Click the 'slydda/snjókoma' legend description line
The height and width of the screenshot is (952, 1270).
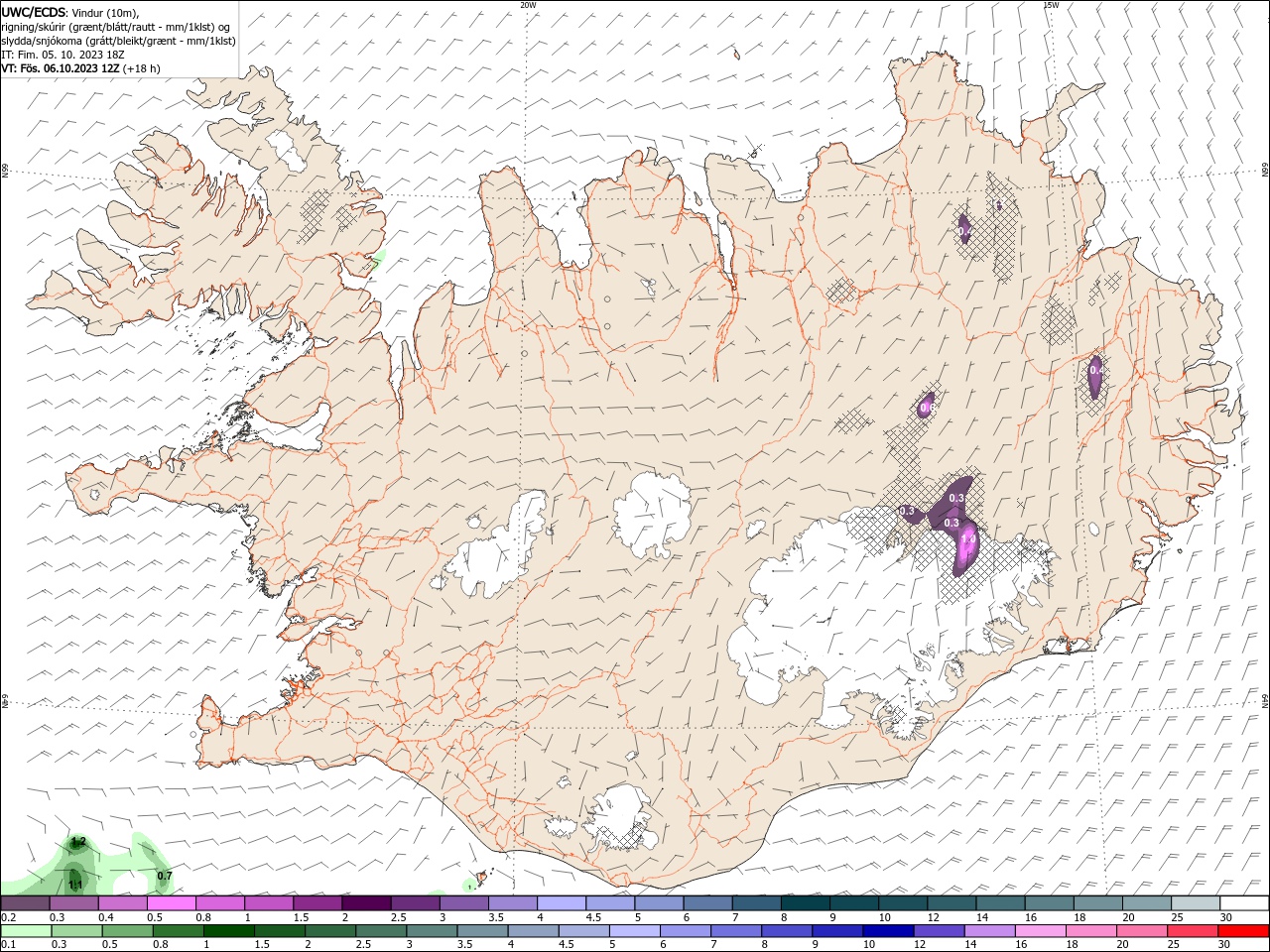119,41
